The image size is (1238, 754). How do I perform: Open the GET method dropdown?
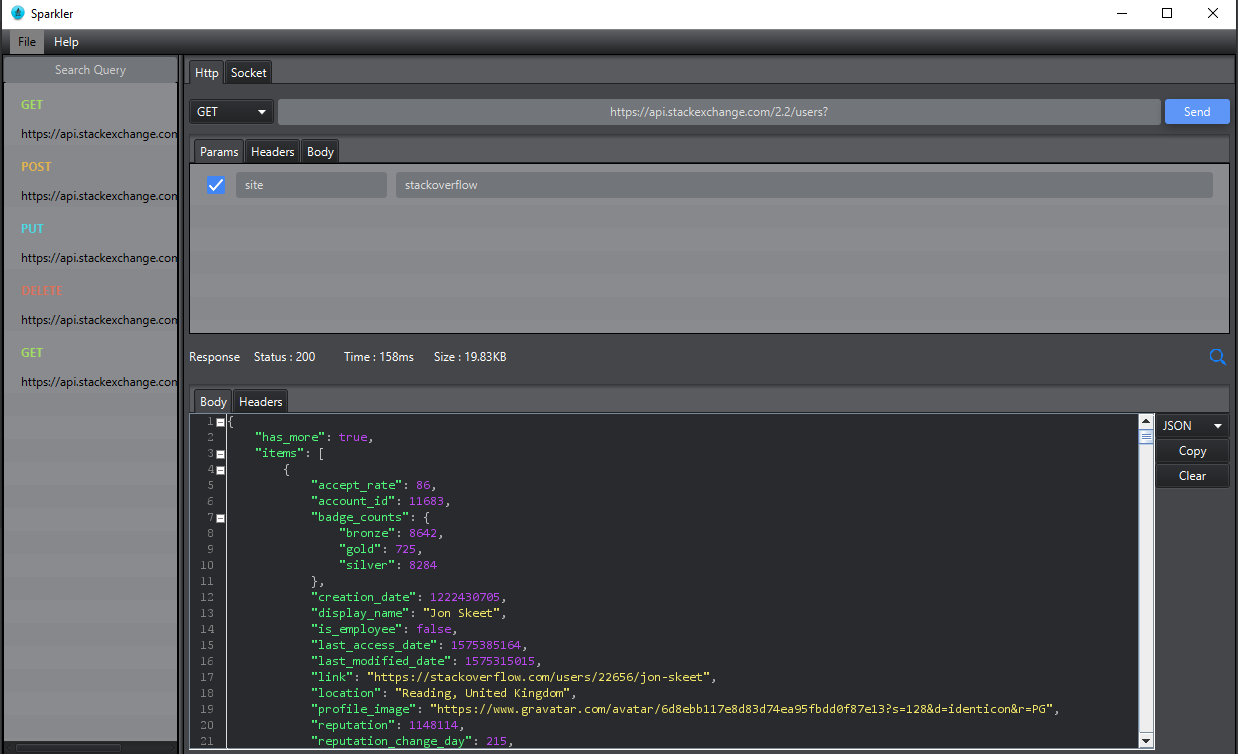click(x=232, y=112)
